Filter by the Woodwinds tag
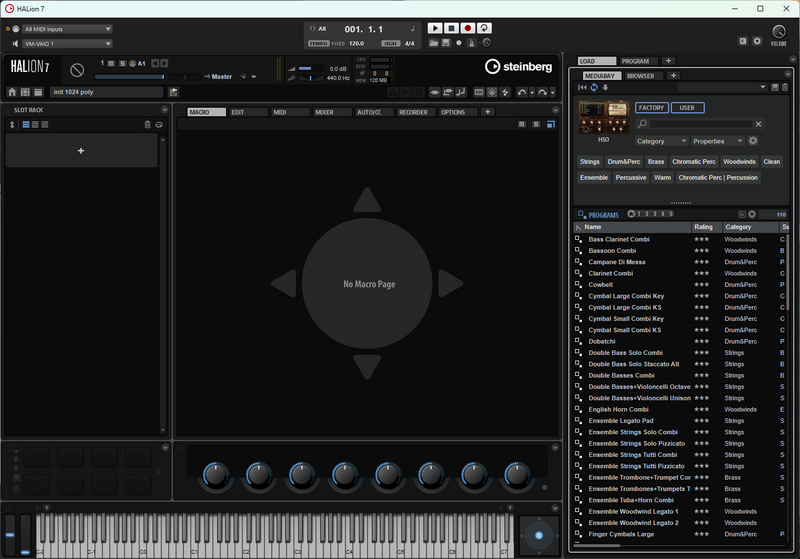This screenshot has width=800, height=559. pos(739,162)
